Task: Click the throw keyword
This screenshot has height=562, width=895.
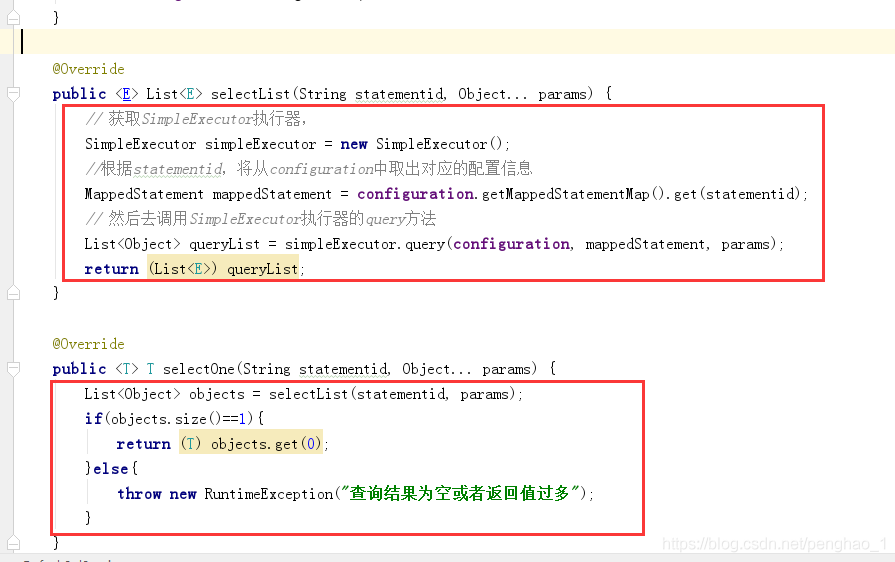Action: 139,494
